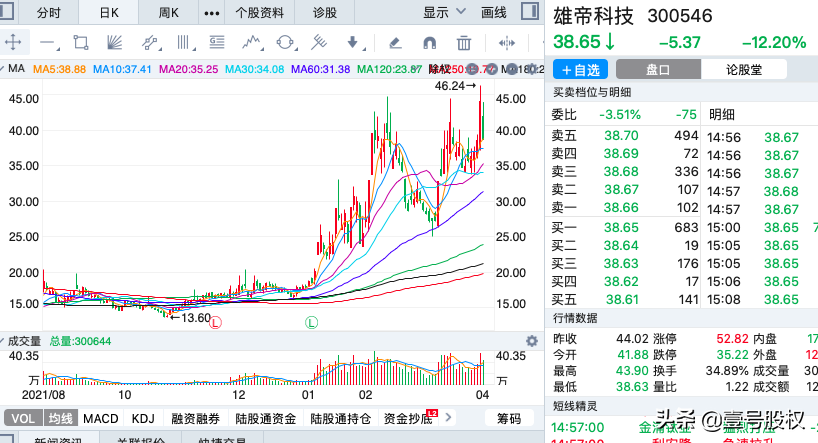Select the horizontal line drawing tool
Viewport: 818px width, 443px height.
[47, 42]
